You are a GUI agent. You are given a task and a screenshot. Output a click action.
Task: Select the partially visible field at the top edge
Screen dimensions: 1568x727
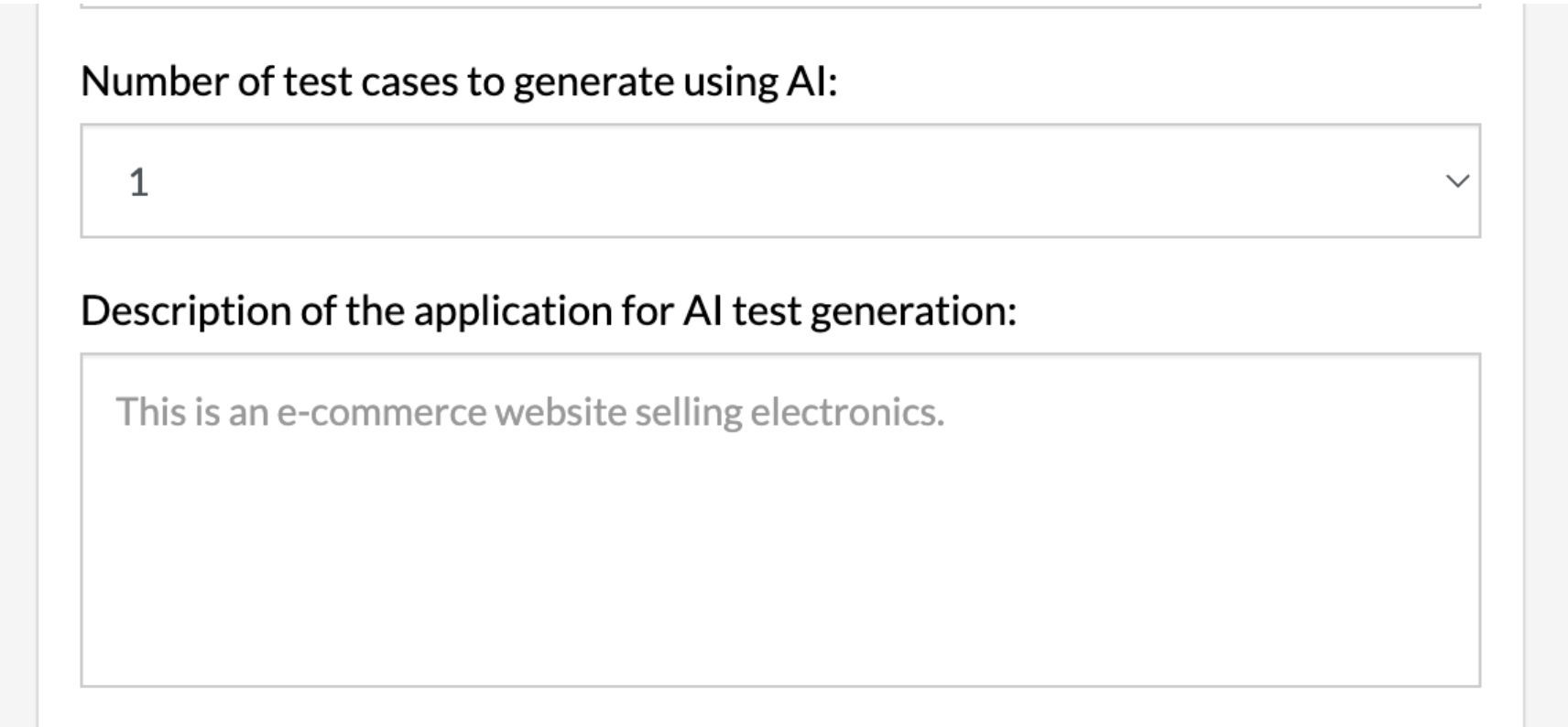[x=780, y=5]
